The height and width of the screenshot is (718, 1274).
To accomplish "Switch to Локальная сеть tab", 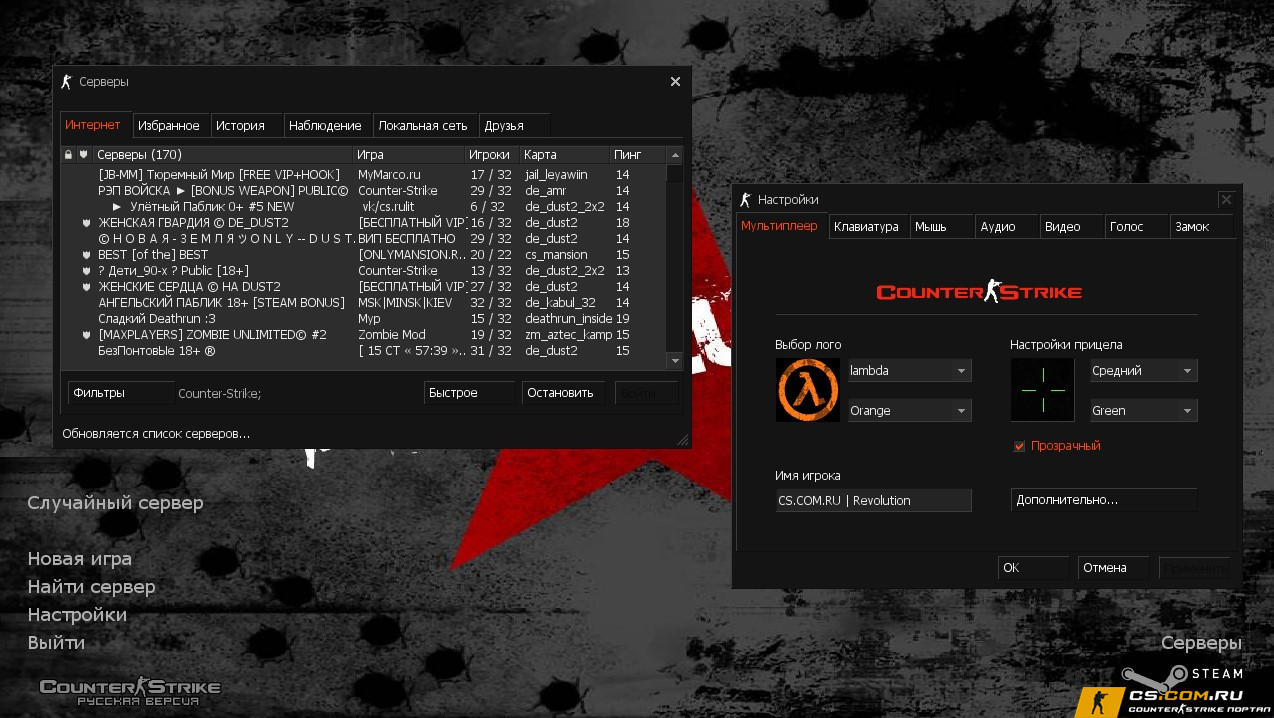I will [x=426, y=126].
